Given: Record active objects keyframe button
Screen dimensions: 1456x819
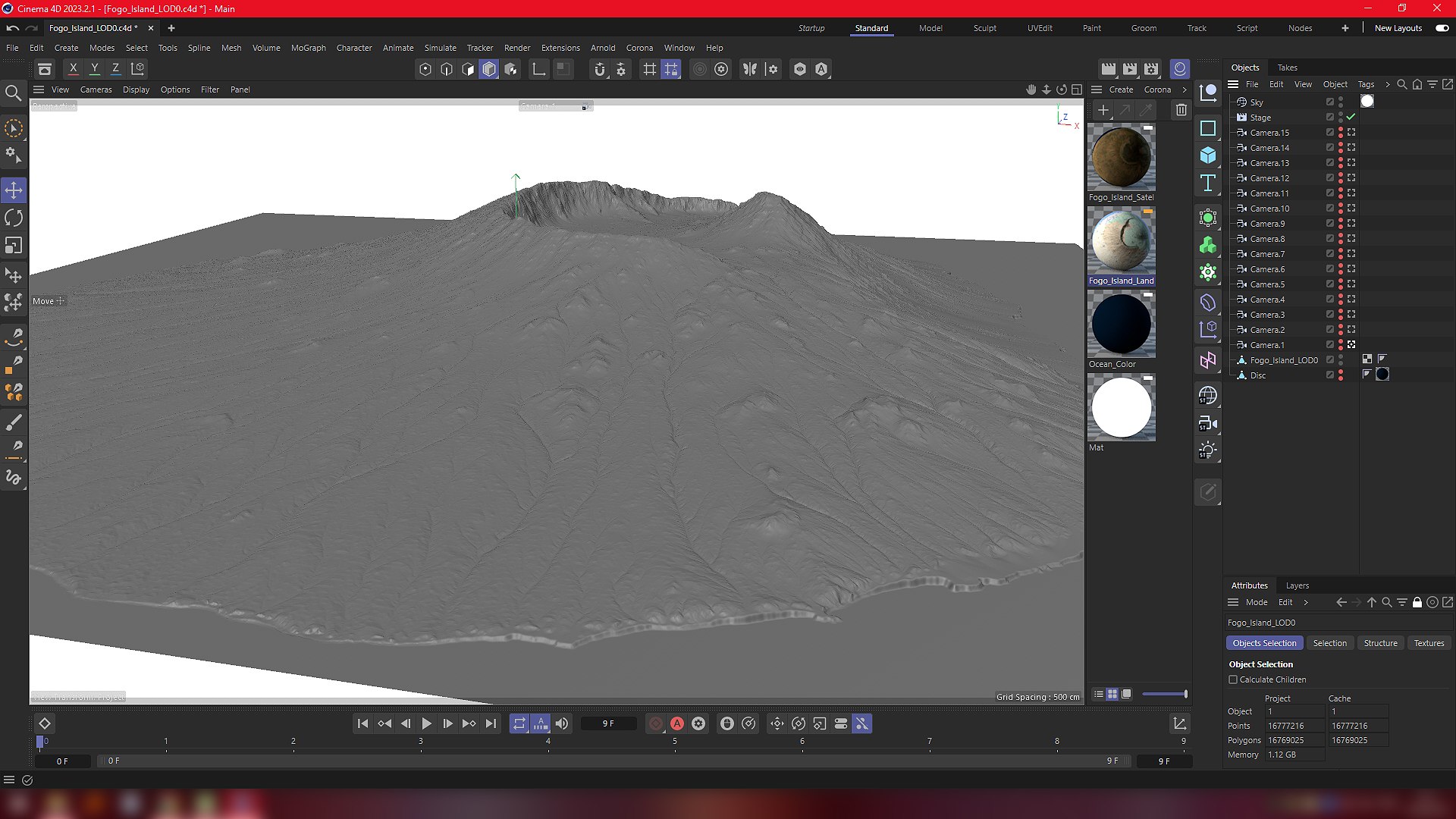Looking at the screenshot, I should 656,724.
